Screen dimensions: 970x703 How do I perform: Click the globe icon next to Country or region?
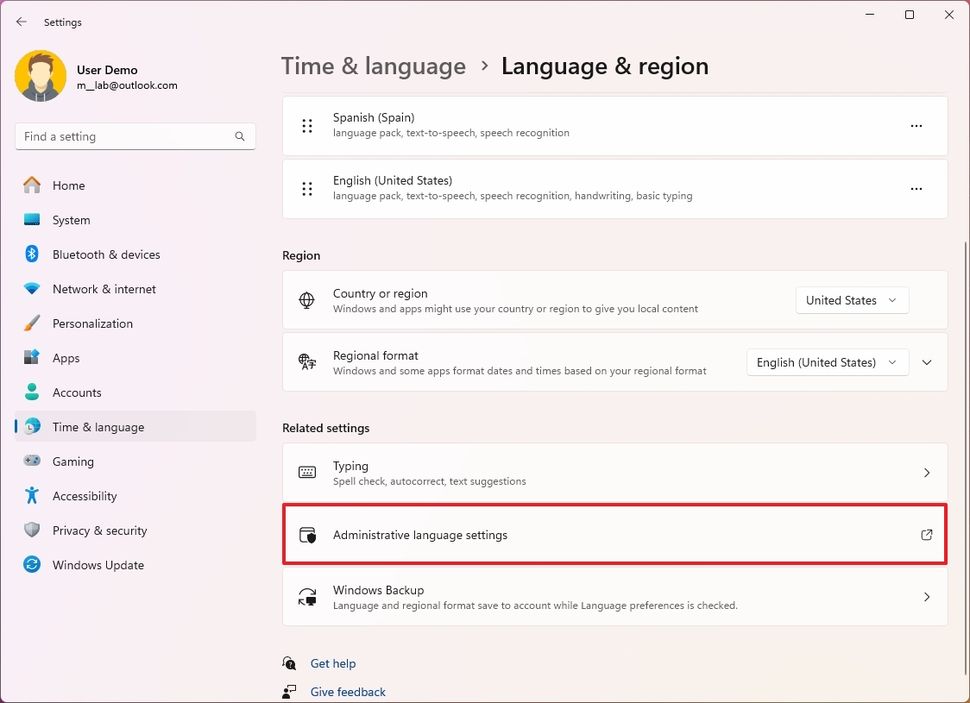point(307,300)
